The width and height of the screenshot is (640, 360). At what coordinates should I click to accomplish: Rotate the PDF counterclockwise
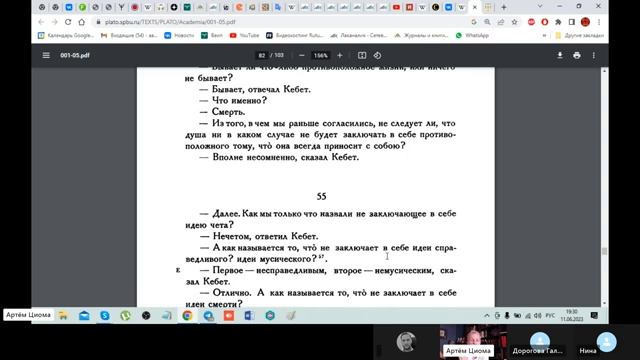[377, 55]
